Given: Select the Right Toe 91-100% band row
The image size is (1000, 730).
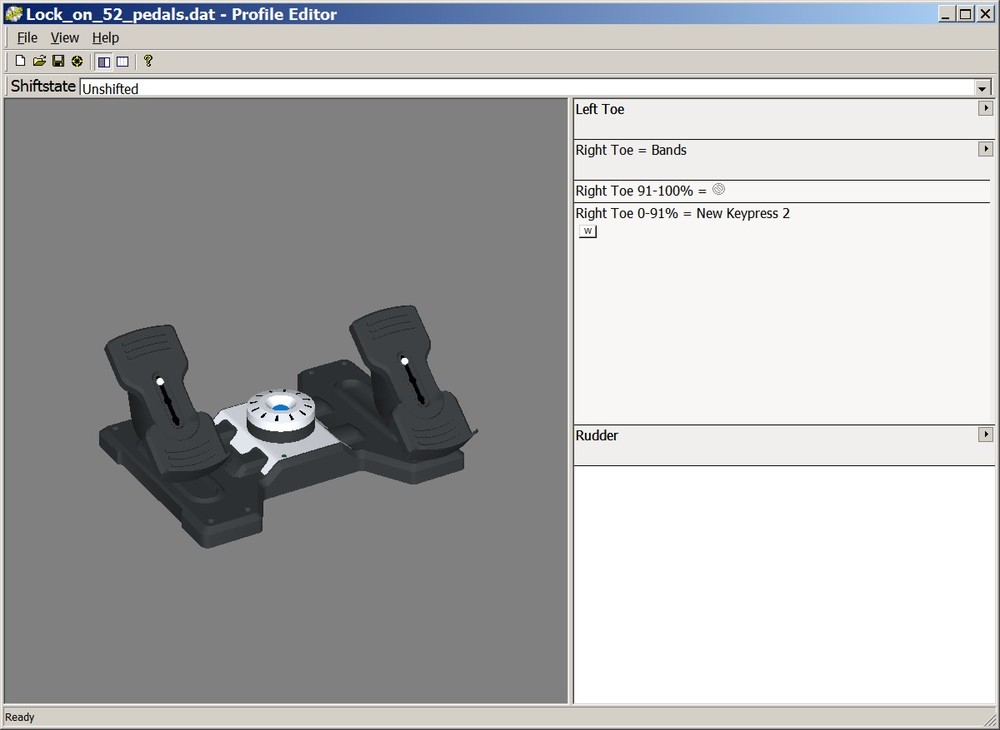Looking at the screenshot, I should 782,191.
